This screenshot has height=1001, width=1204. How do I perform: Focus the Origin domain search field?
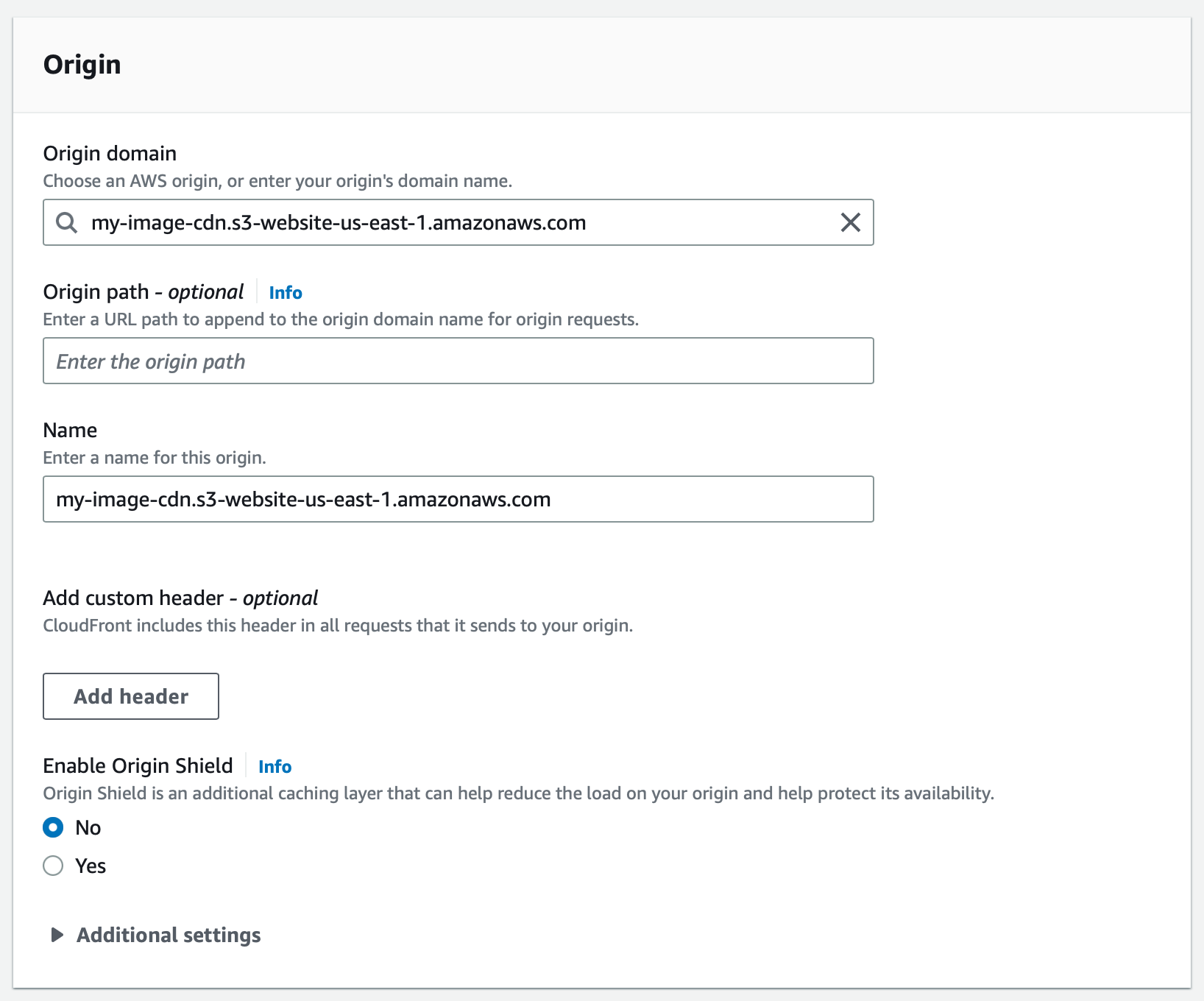pyautogui.click(x=458, y=222)
